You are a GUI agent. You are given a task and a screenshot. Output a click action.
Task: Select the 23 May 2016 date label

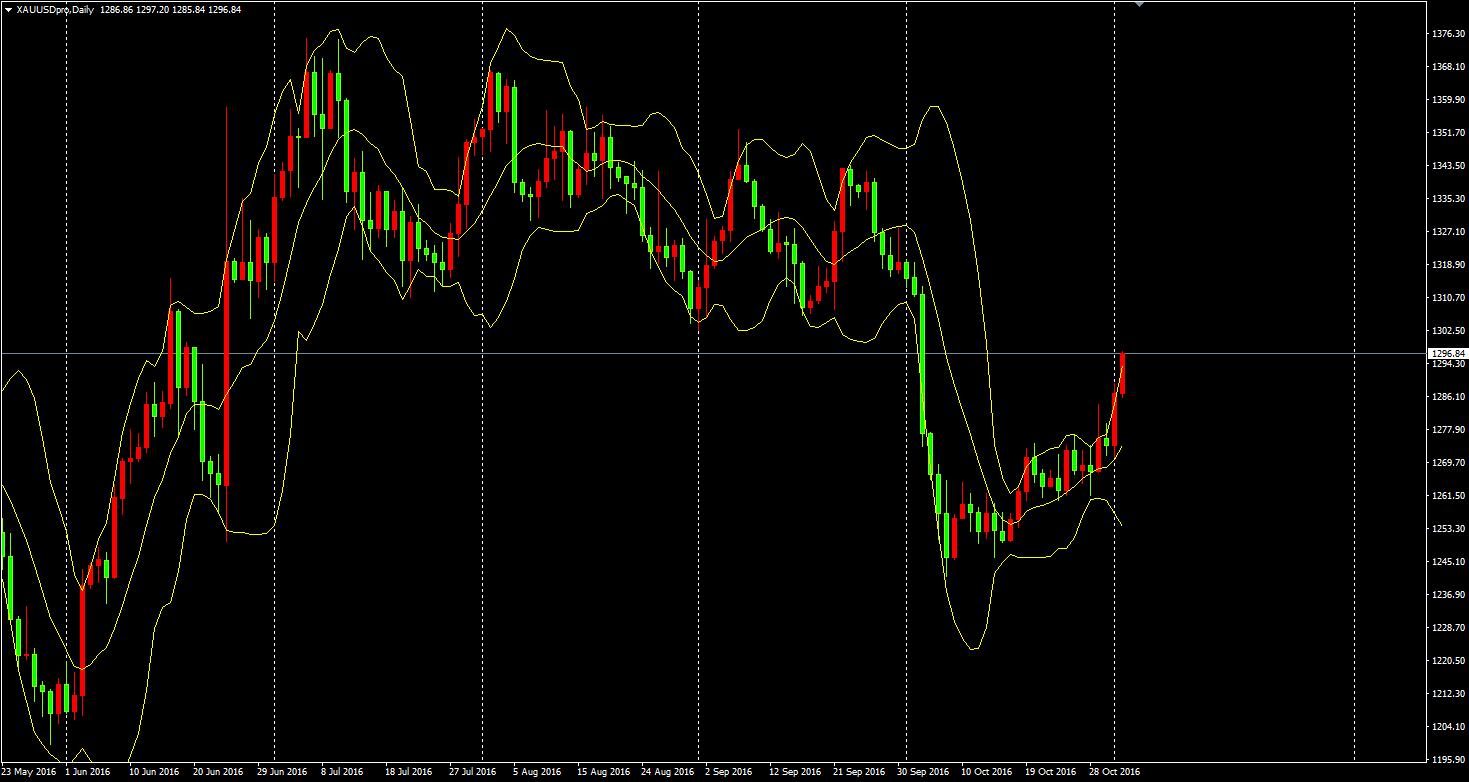click(29, 772)
